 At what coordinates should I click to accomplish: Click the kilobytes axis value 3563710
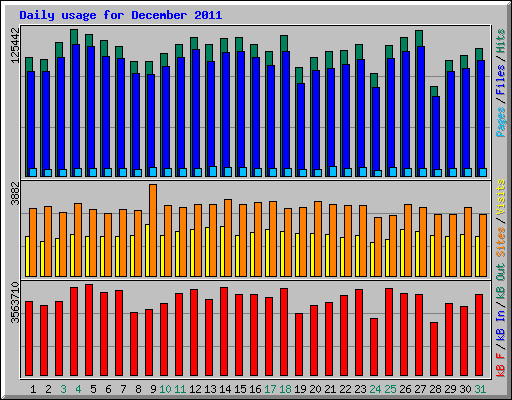tap(16, 303)
